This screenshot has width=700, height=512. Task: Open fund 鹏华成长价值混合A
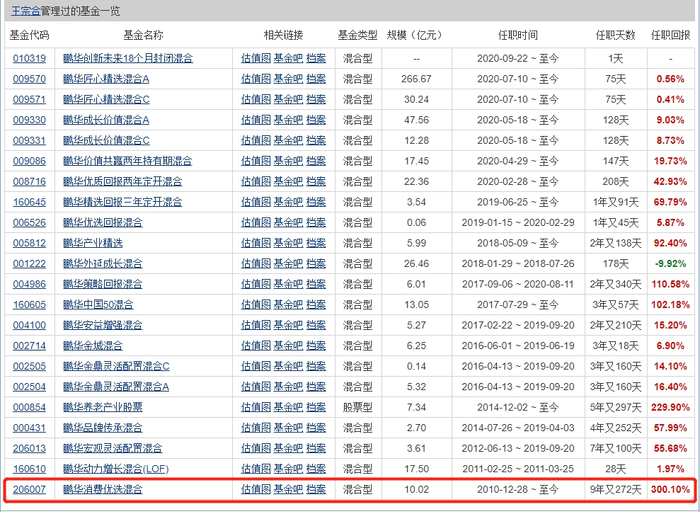point(106,120)
